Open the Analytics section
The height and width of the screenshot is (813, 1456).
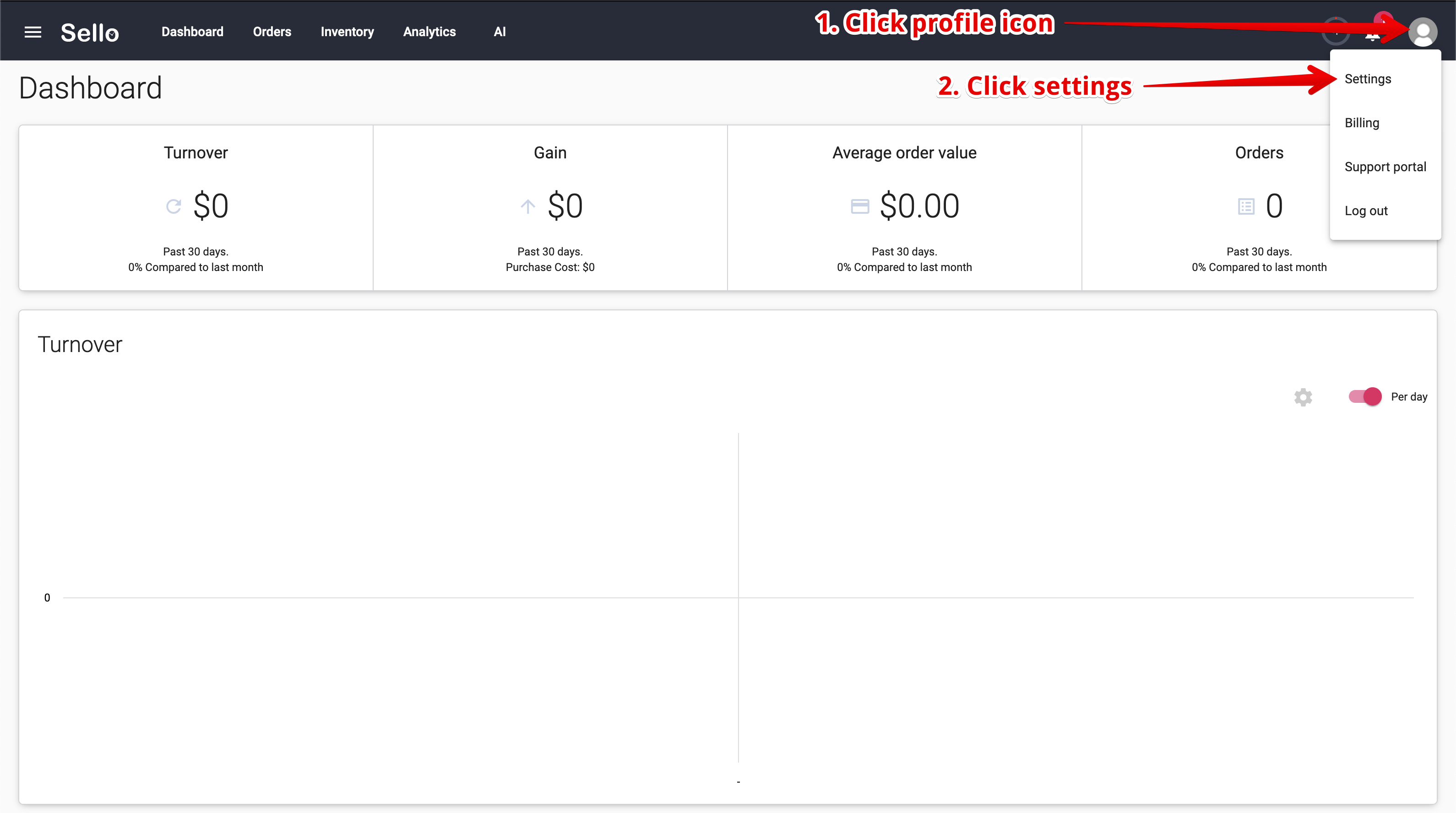(x=429, y=32)
